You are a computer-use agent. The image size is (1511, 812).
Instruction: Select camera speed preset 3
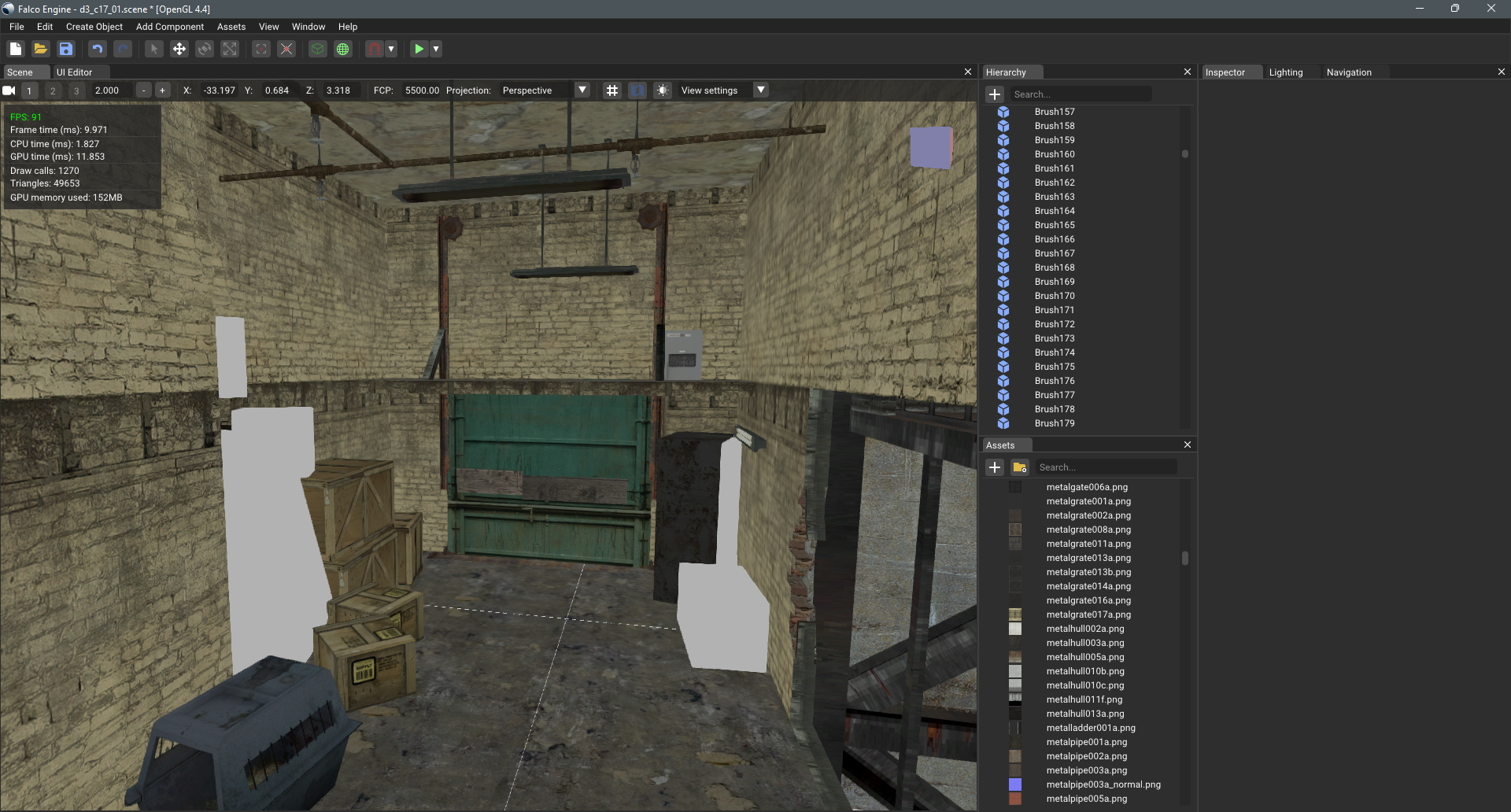[76, 90]
